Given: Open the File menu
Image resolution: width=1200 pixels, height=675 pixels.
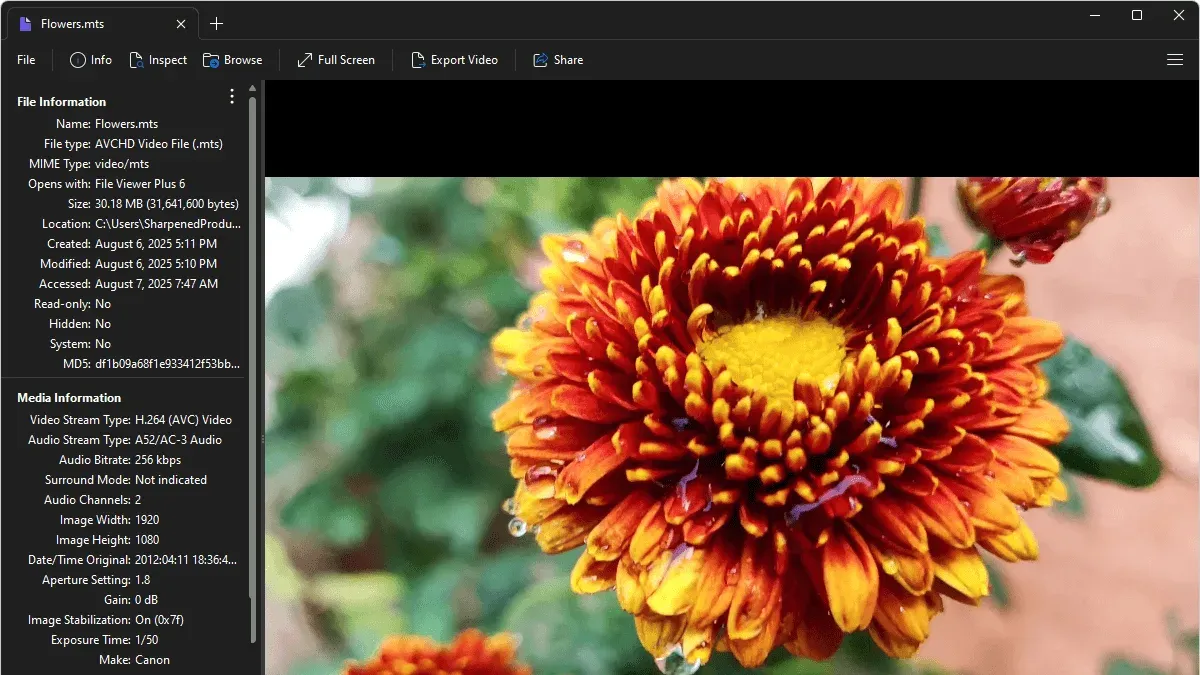Looking at the screenshot, I should (26, 60).
